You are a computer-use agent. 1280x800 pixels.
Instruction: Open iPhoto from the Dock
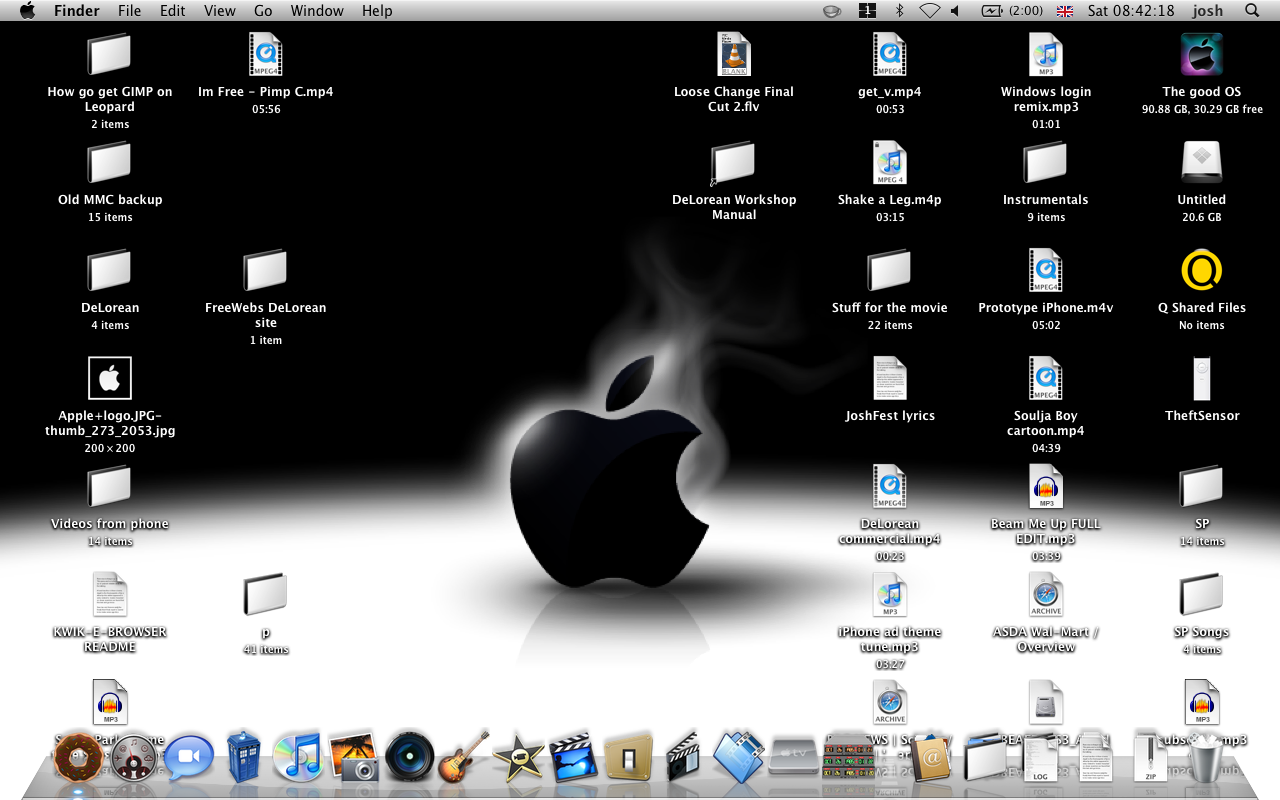pyautogui.click(x=352, y=756)
